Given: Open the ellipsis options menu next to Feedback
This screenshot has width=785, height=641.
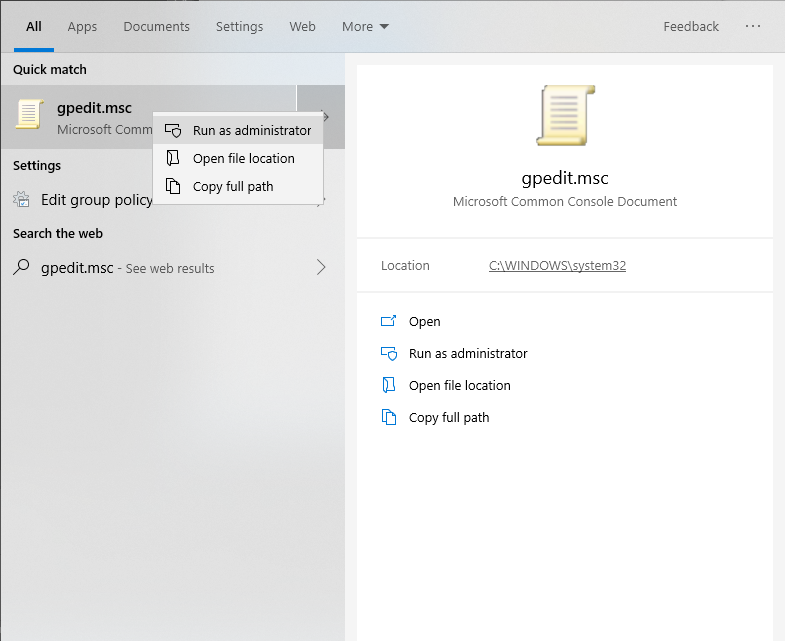Looking at the screenshot, I should click(x=755, y=27).
